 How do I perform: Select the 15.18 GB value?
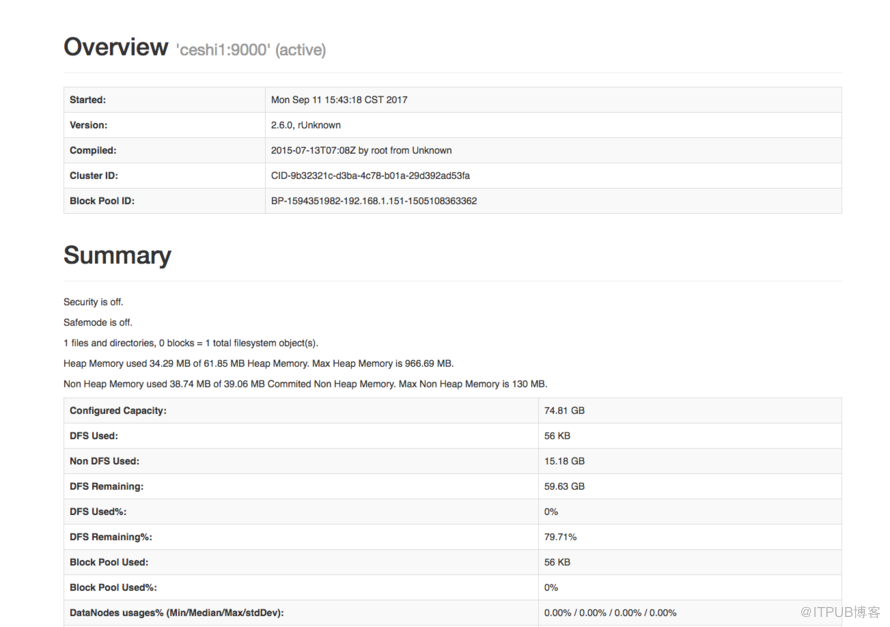(x=564, y=461)
